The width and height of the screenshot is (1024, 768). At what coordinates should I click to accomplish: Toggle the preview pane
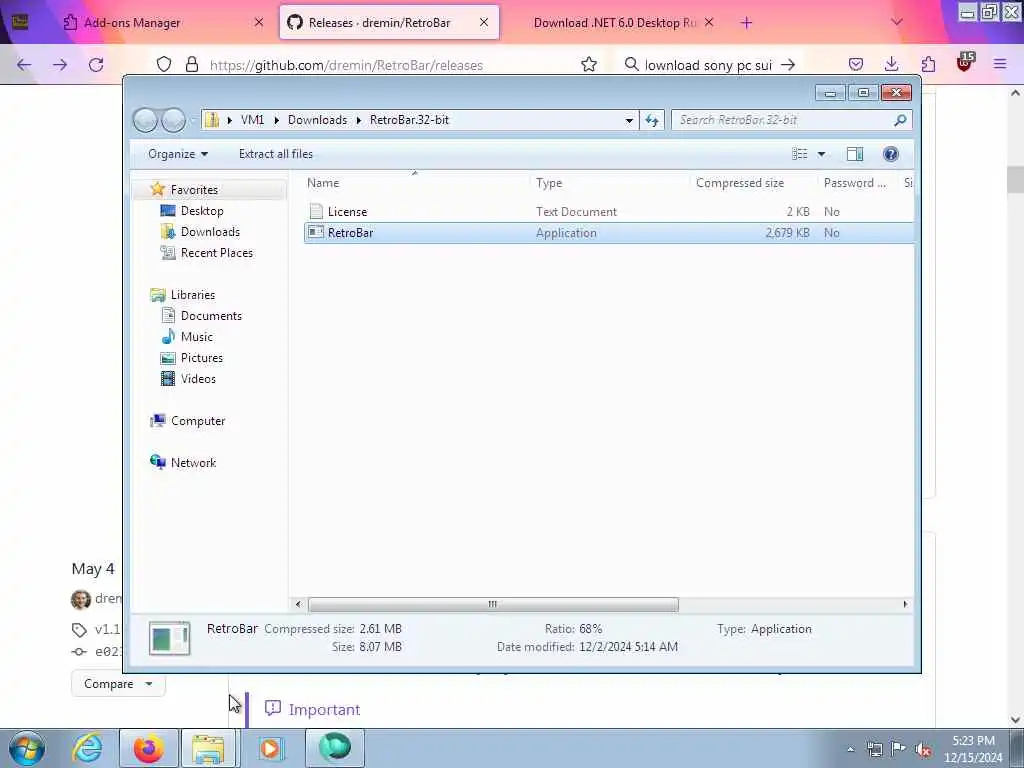click(x=855, y=154)
